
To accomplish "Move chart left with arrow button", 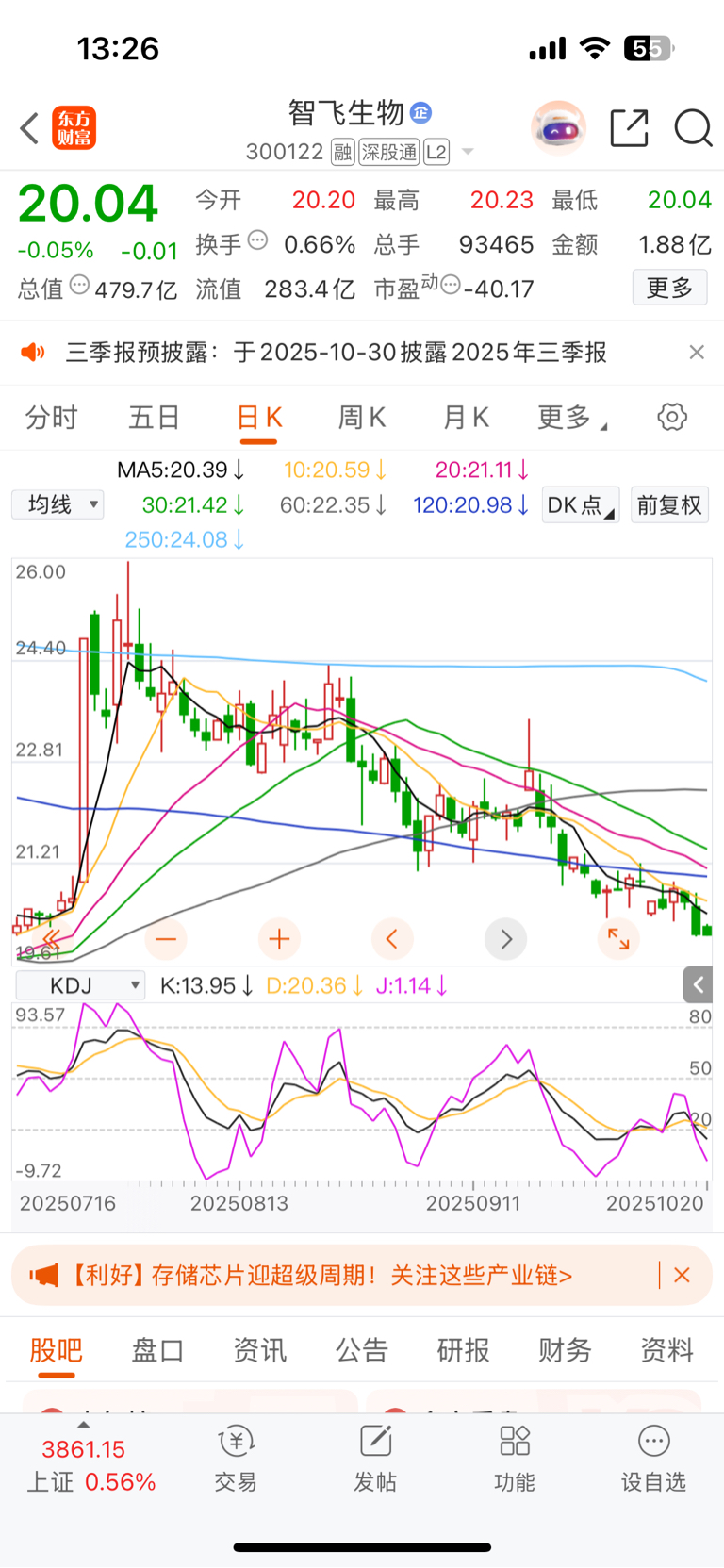I will point(392,939).
